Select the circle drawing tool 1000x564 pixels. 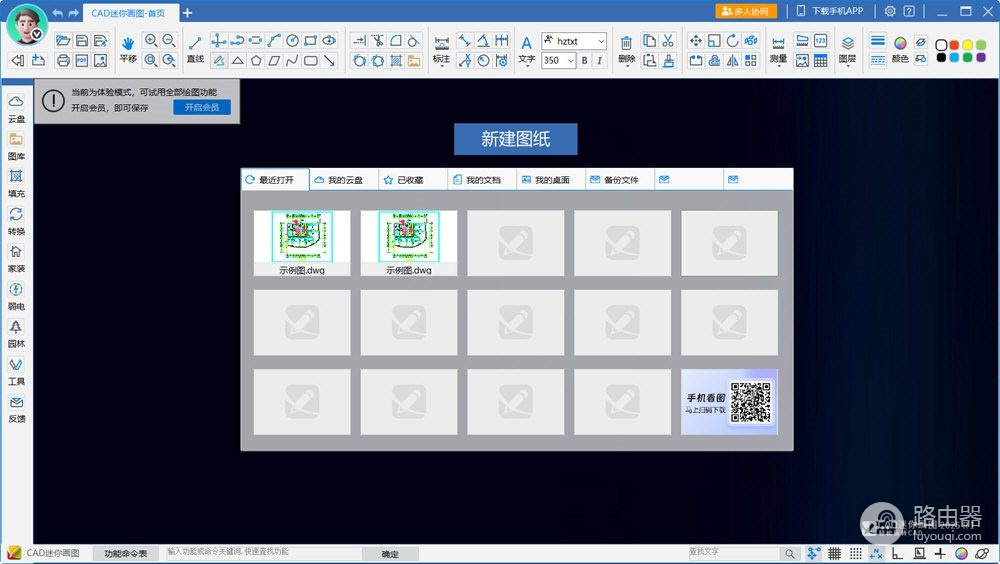(x=292, y=41)
